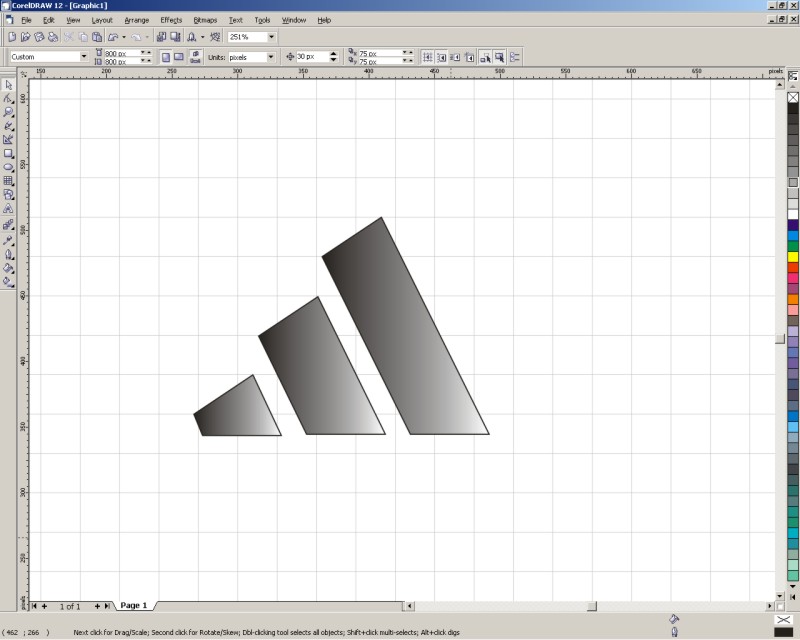Go to last page in navigator
The image size is (800, 640).
[107, 606]
